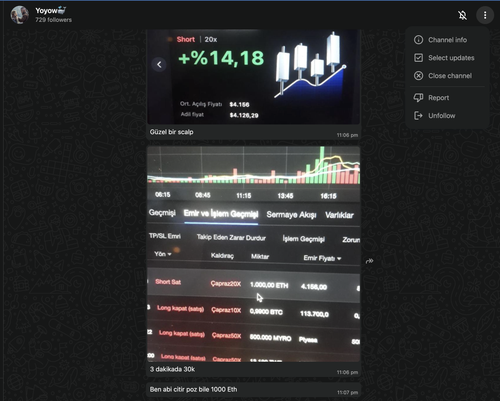The image size is (500, 401).
Task: Click the Channel info circle icon
Action: (x=418, y=40)
